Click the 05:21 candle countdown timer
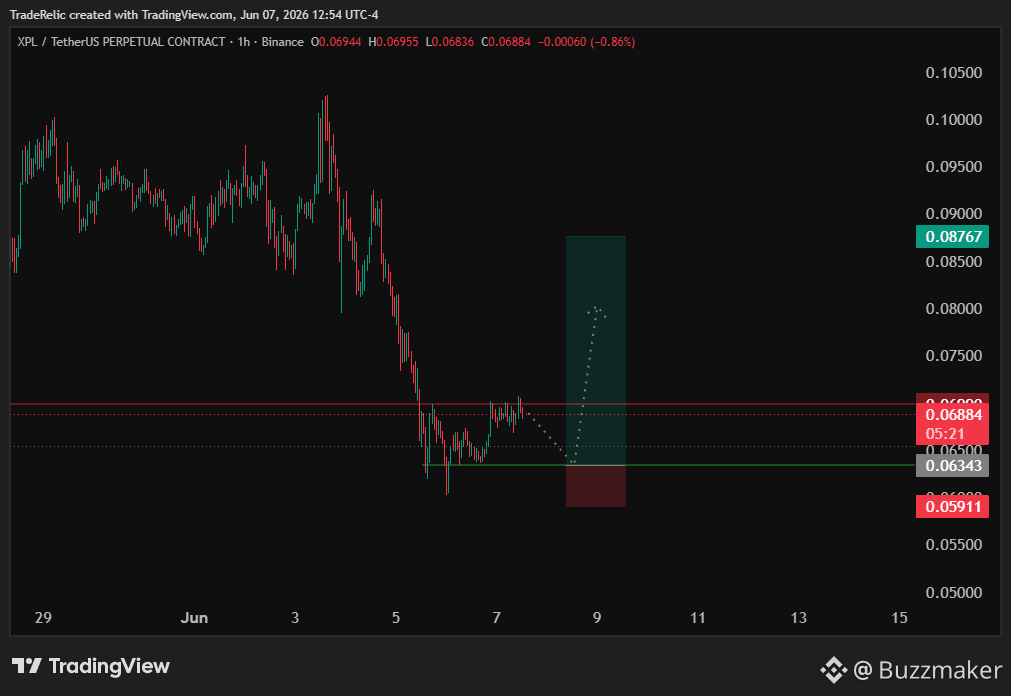This screenshot has height=696, width=1011. pos(945,434)
